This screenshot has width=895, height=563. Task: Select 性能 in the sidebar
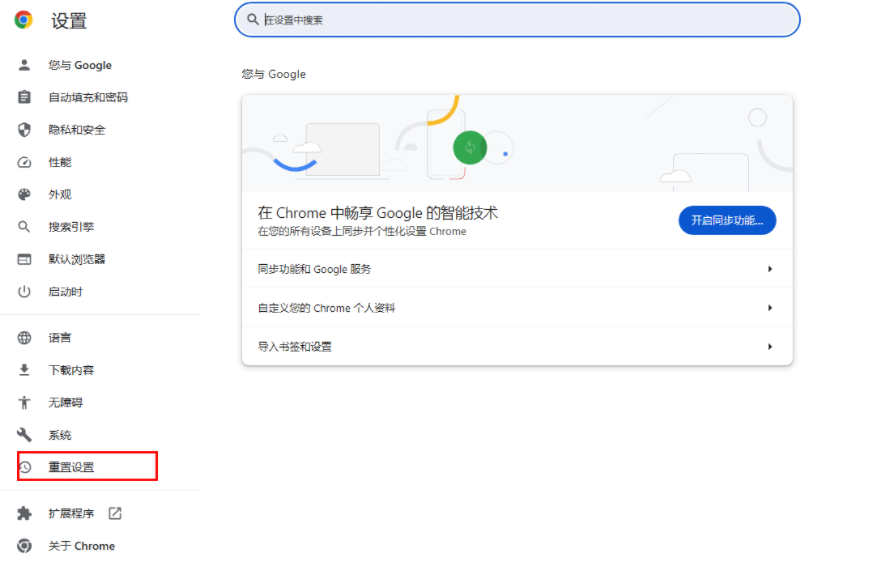(x=60, y=162)
